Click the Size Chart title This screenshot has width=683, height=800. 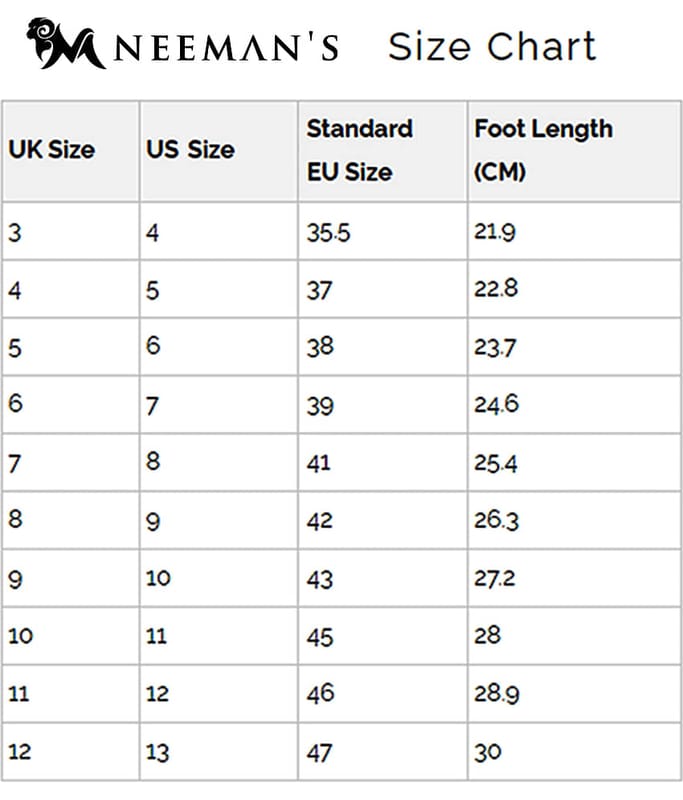coord(491,46)
